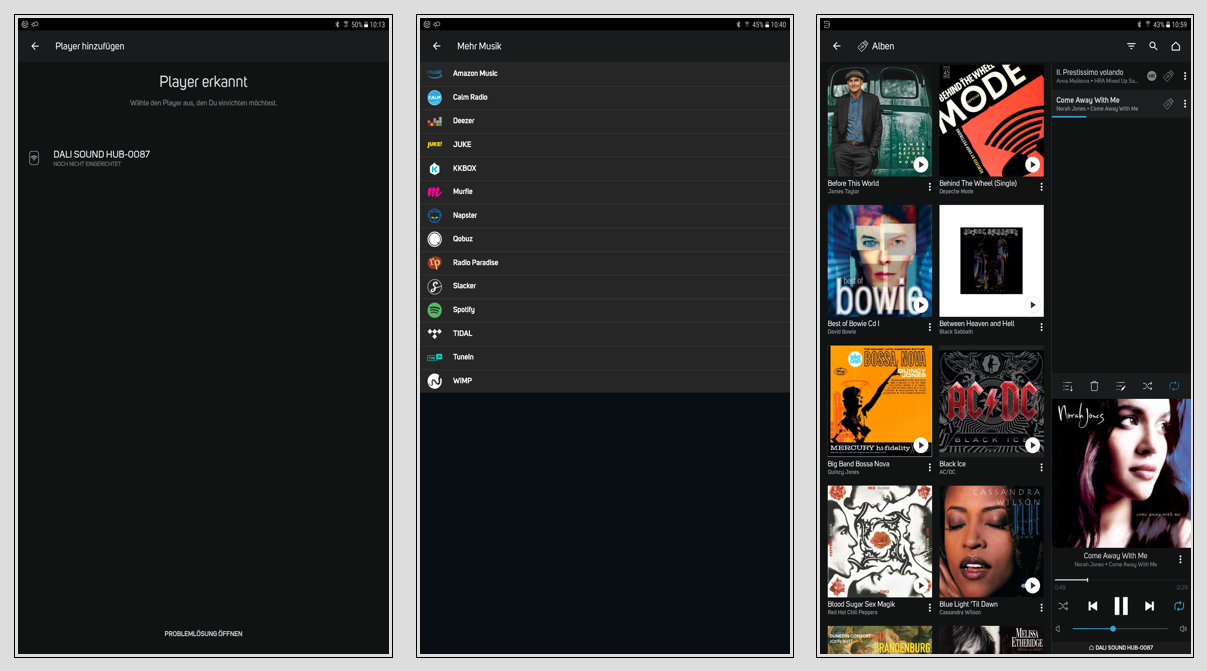Select Murfie service

605,192
